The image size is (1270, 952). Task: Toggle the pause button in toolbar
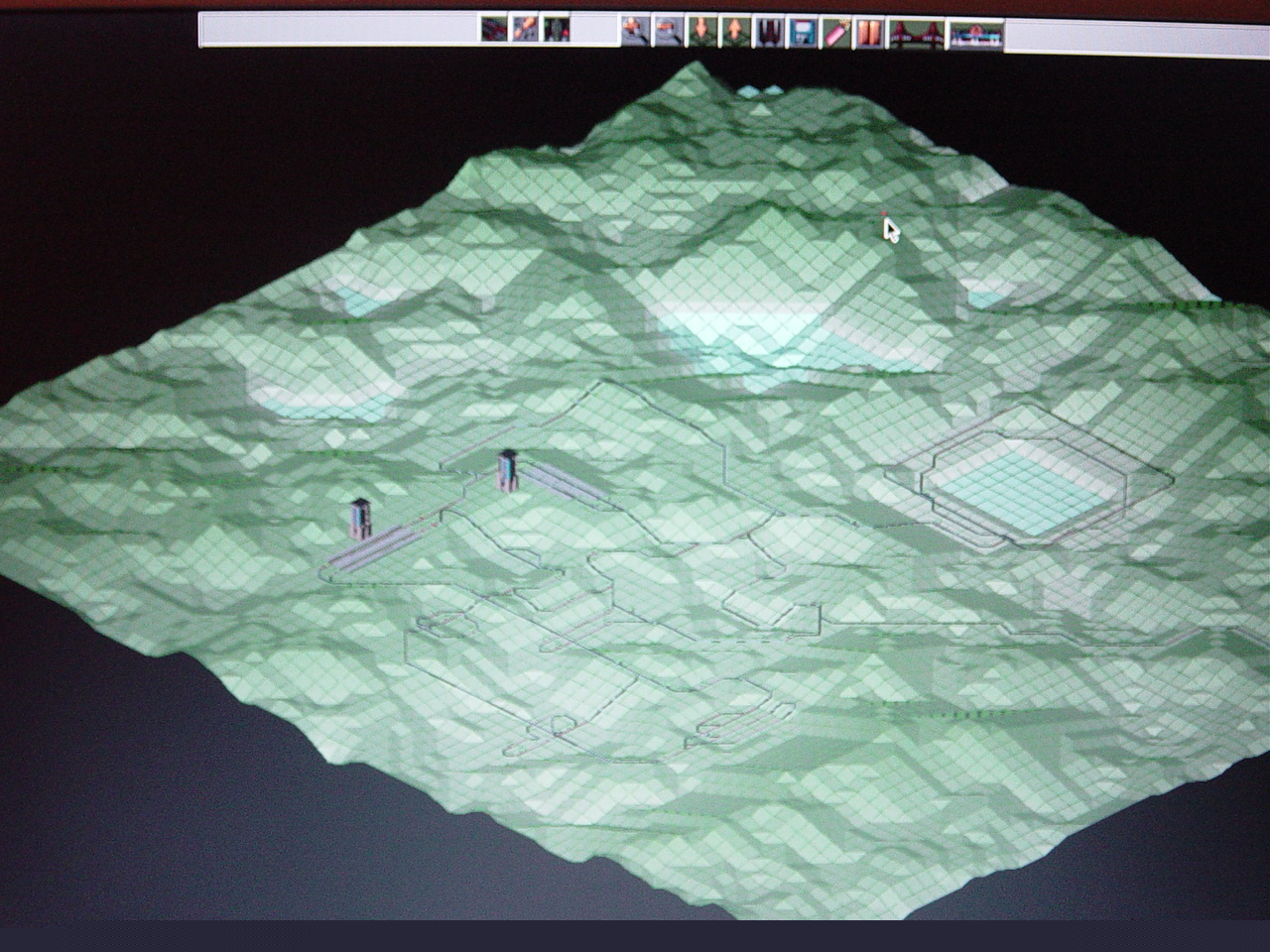868,32
